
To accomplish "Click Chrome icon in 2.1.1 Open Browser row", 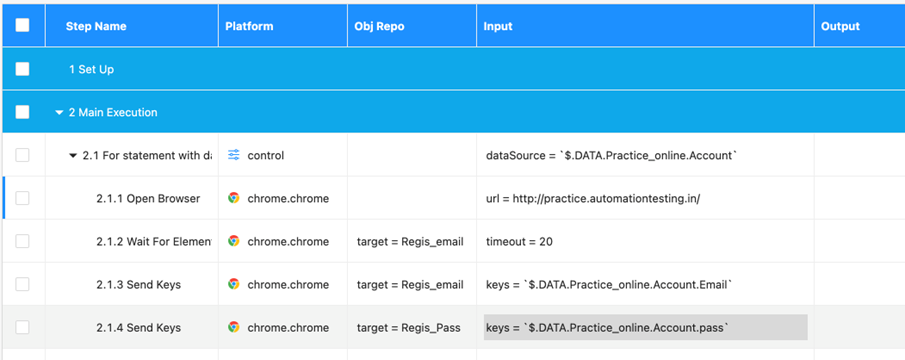I will click(x=234, y=198).
